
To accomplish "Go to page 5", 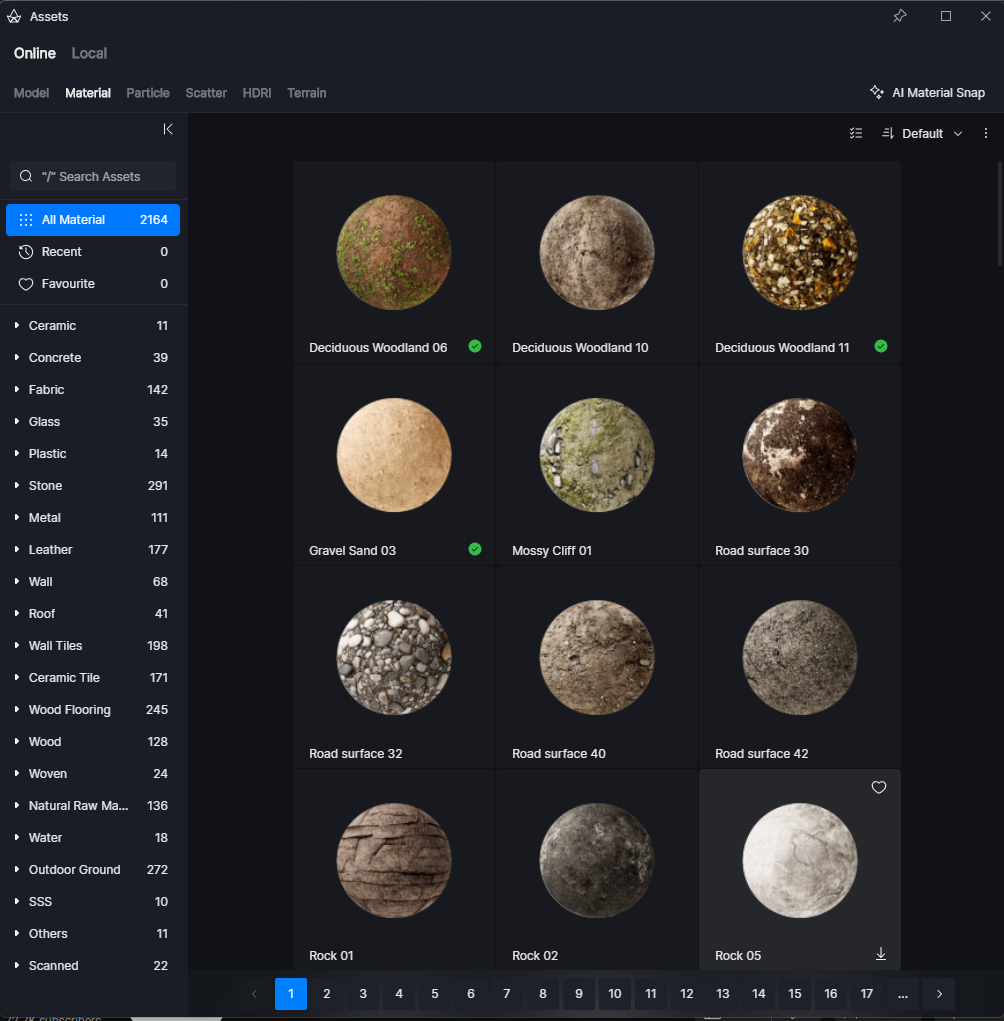I will coord(435,994).
